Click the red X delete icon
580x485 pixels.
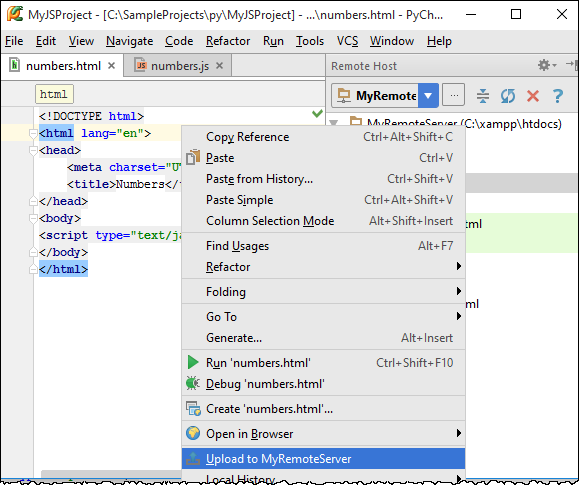pos(533,96)
